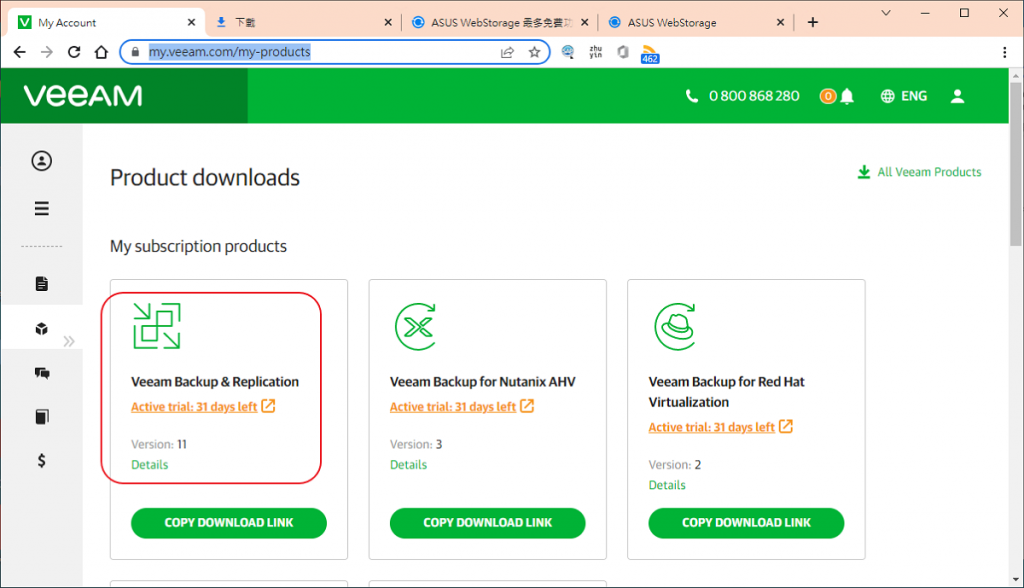Click the Veeam logo in header
The image size is (1024, 588).
tap(83, 96)
